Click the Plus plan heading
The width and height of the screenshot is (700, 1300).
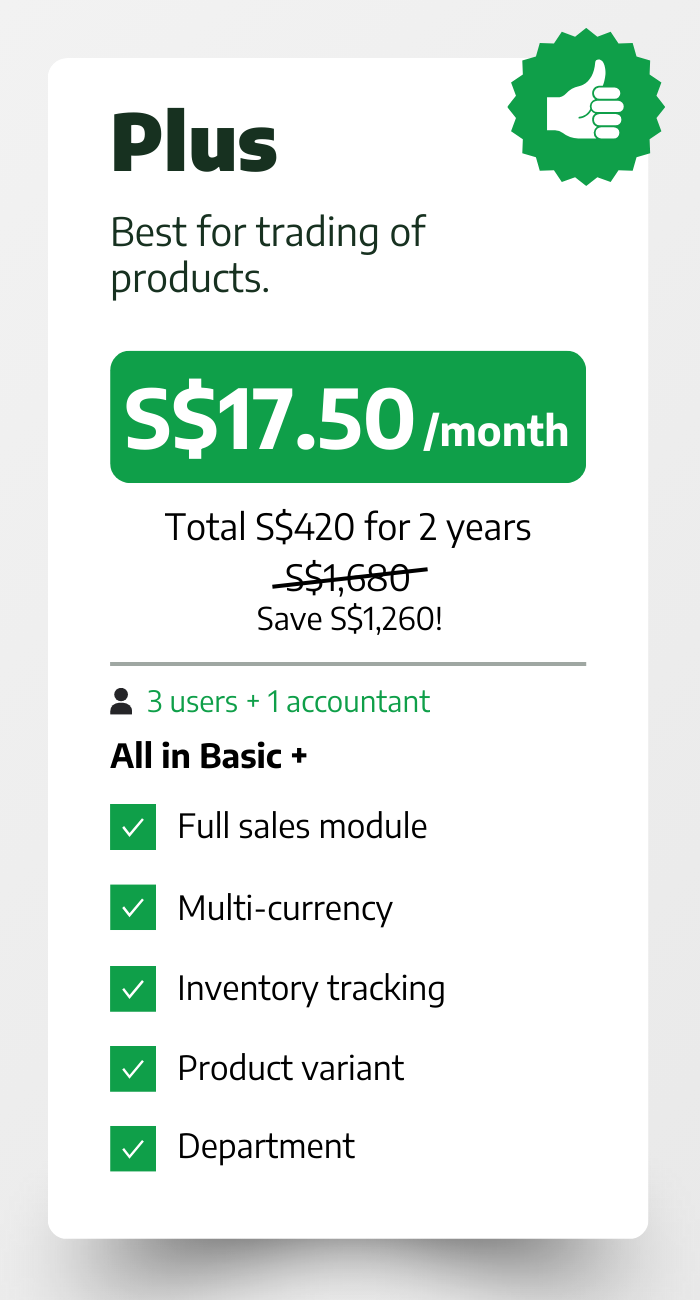pyautogui.click(x=194, y=142)
